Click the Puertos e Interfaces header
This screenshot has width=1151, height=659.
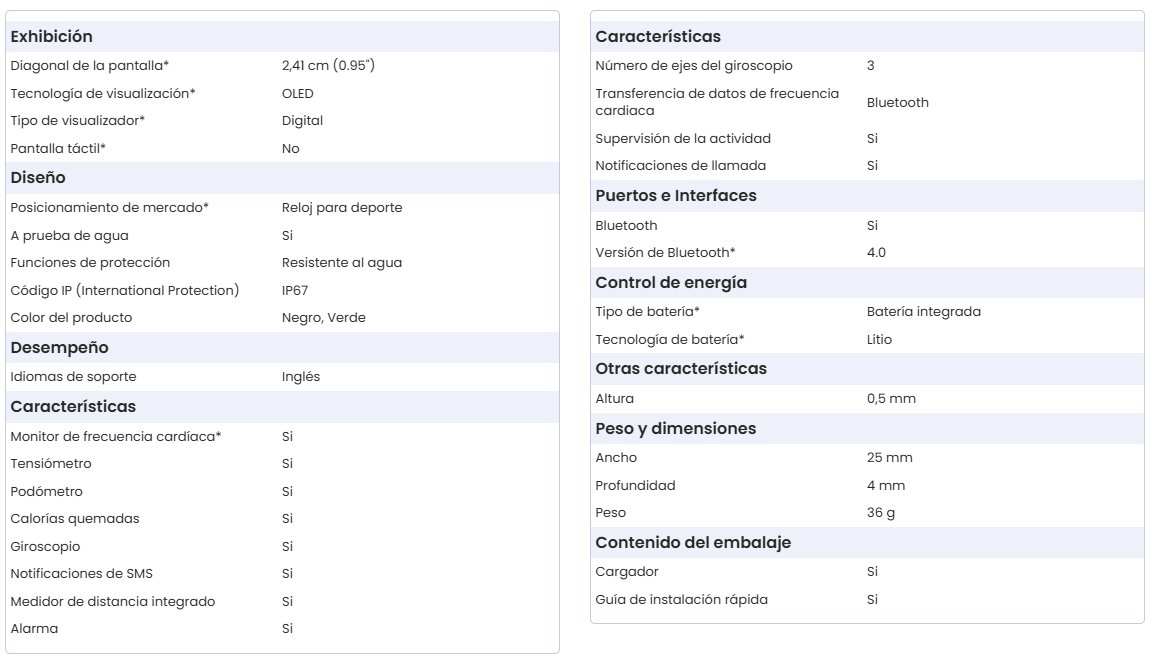[x=675, y=196]
